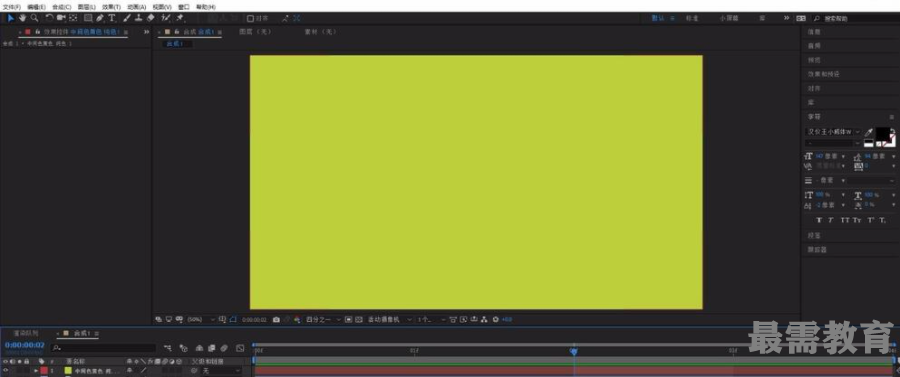Screen dimensions: 900x377
Task: Expand the 段落 panel
Action: 814,235
